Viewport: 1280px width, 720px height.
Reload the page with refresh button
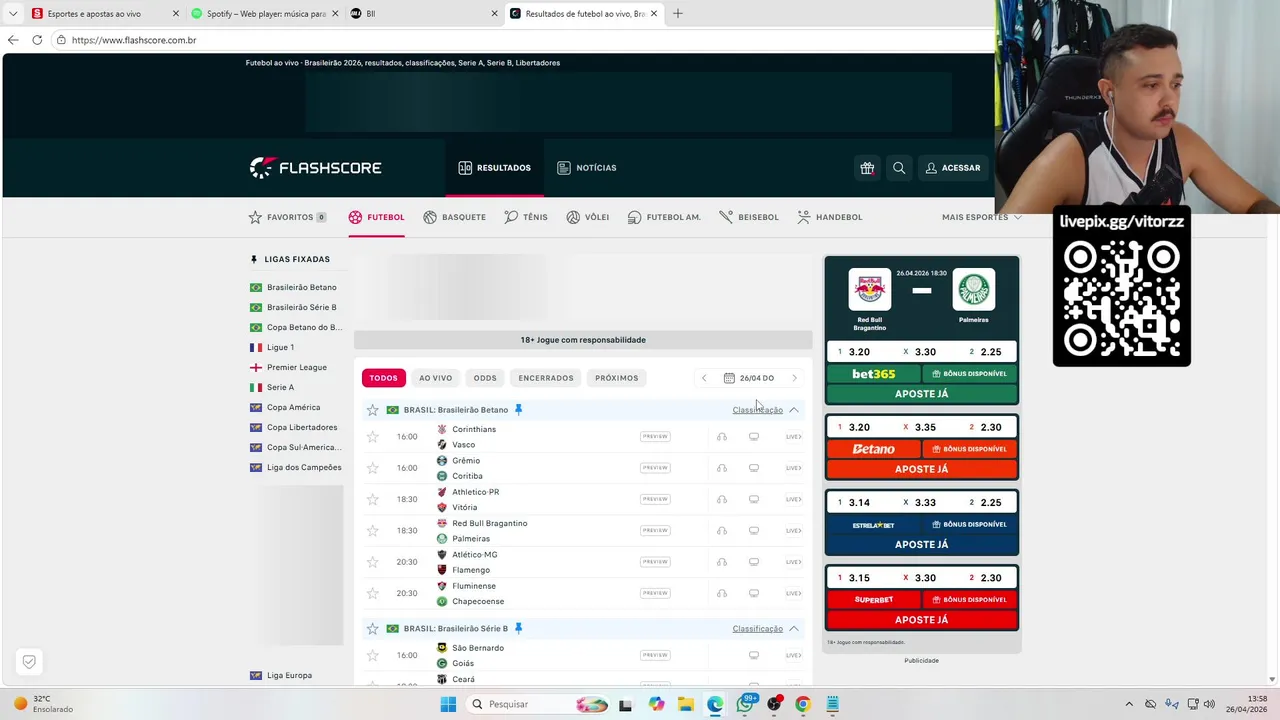click(x=37, y=40)
